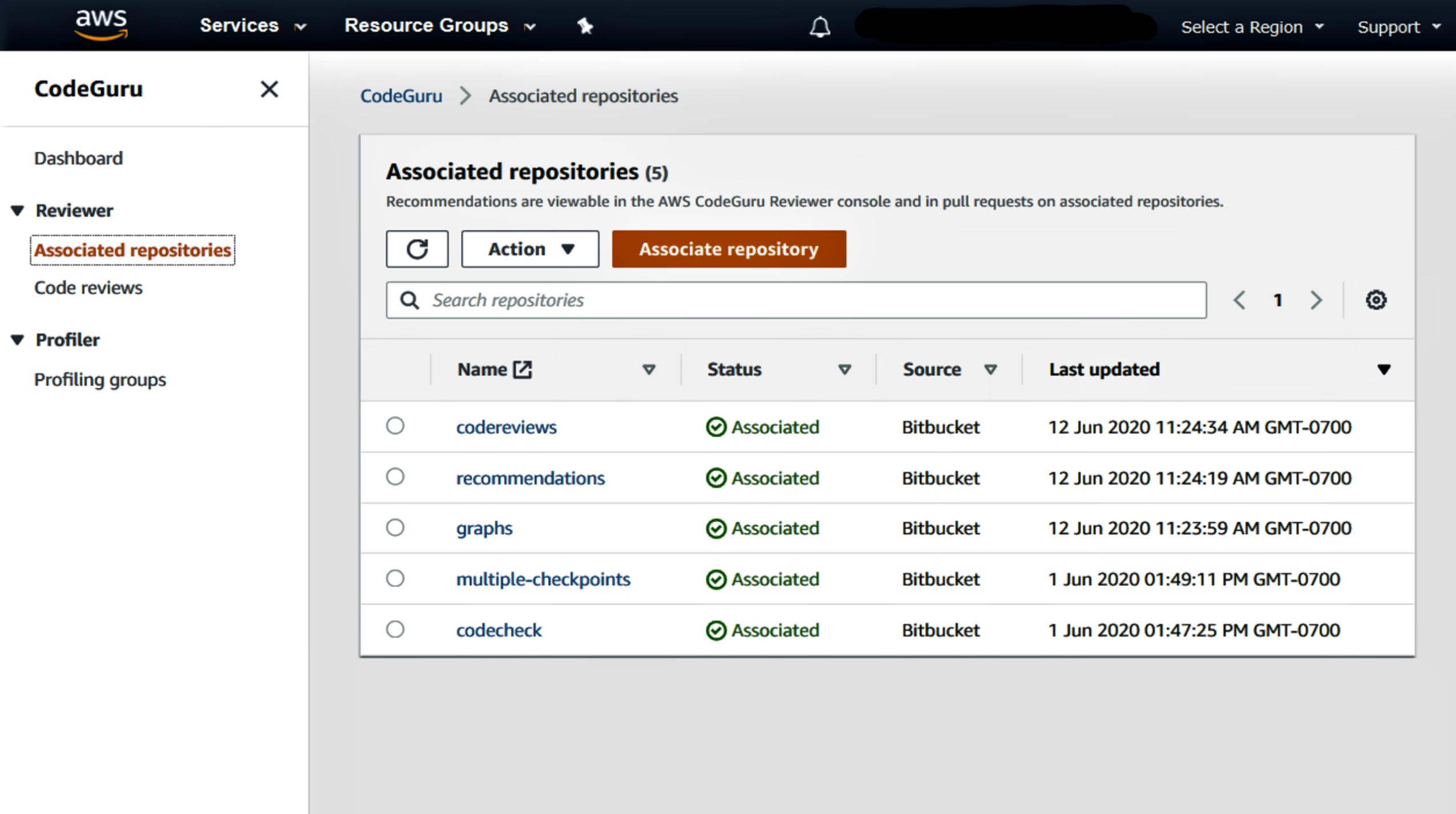The width and height of the screenshot is (1456, 814).
Task: Open the multiple-checkpoints repository link
Action: 543,579
